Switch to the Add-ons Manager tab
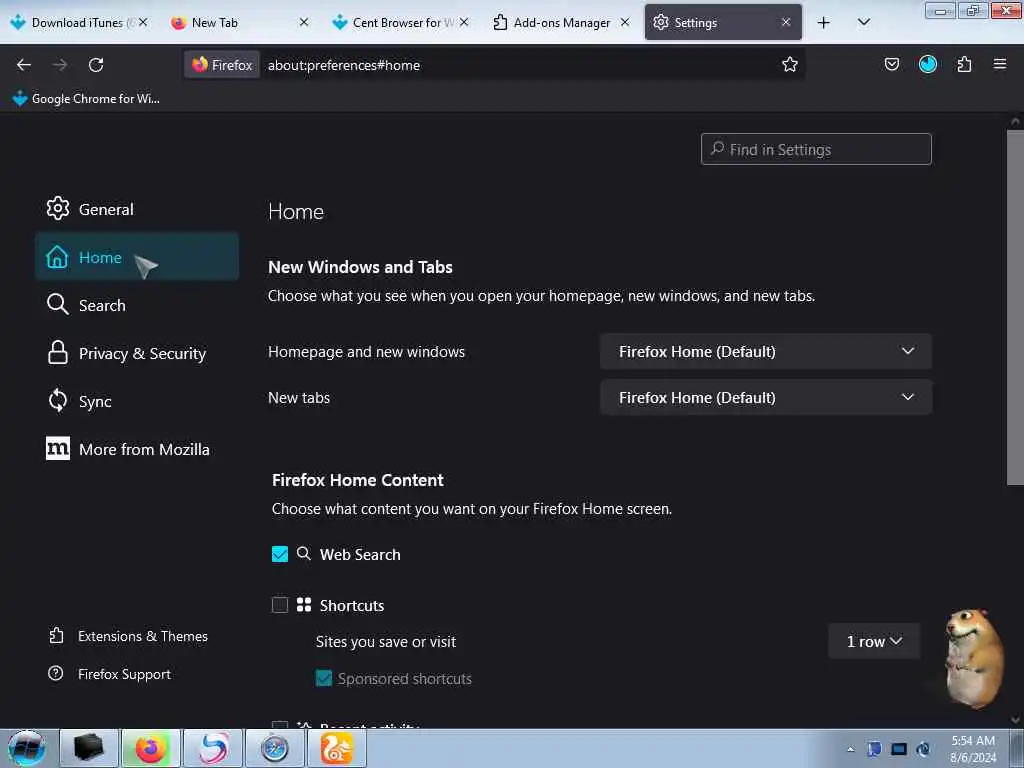The height and width of the screenshot is (768, 1024). [560, 22]
